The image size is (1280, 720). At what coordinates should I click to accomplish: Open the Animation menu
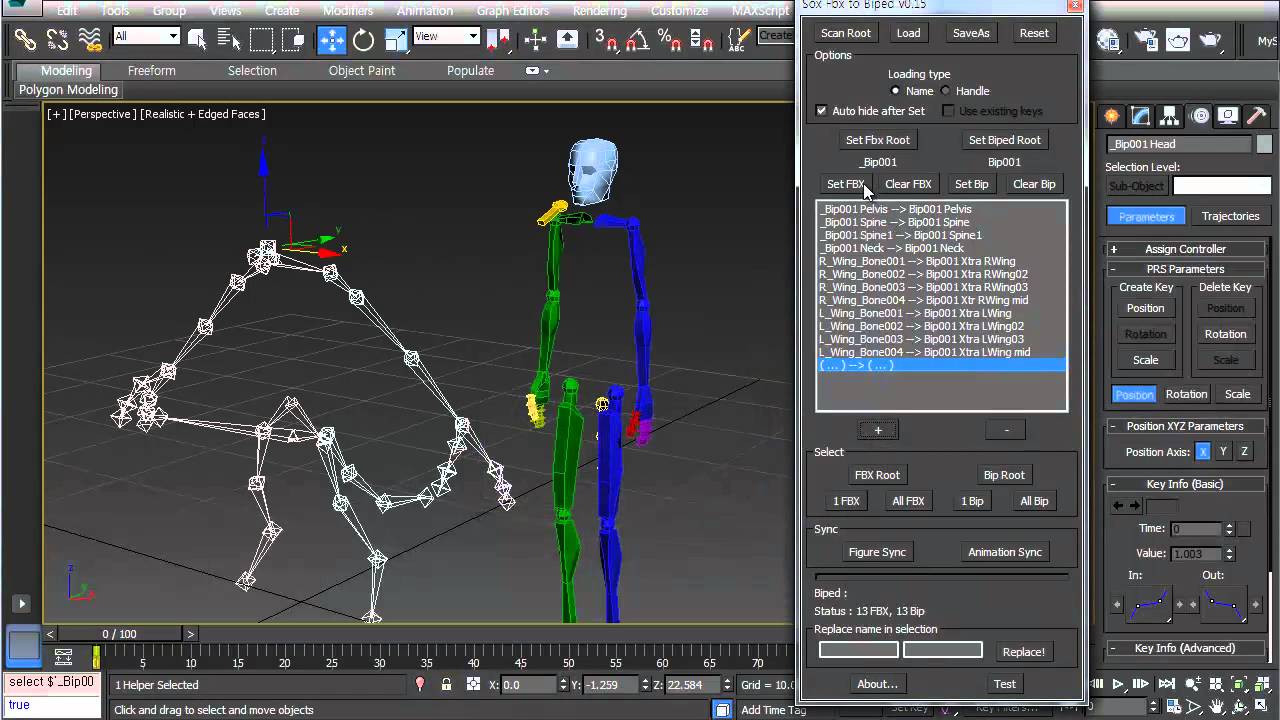pos(425,11)
